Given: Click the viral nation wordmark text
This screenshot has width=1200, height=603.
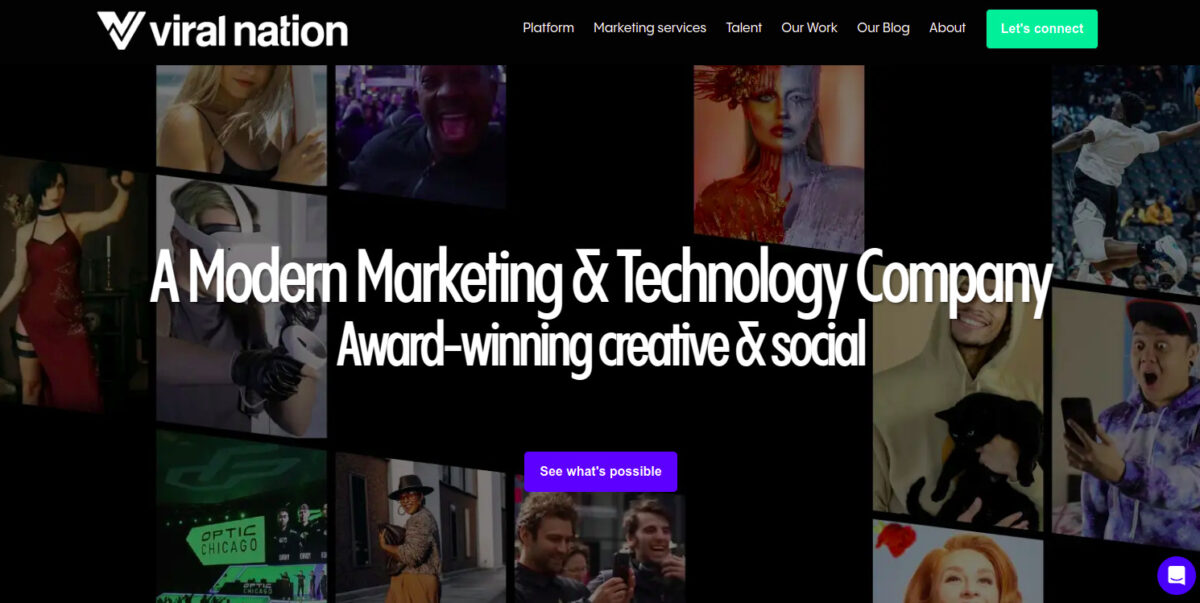Looking at the screenshot, I should coord(249,31).
